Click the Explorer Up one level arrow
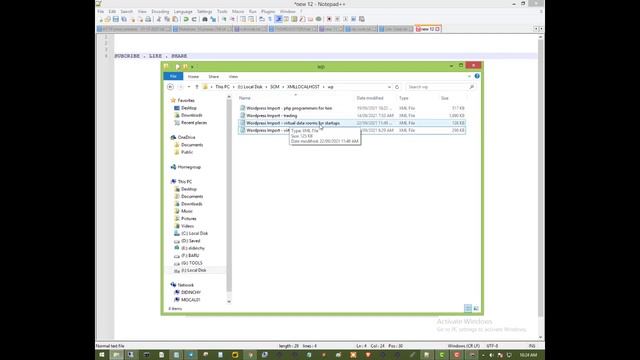The height and width of the screenshot is (360, 640). click(197, 87)
